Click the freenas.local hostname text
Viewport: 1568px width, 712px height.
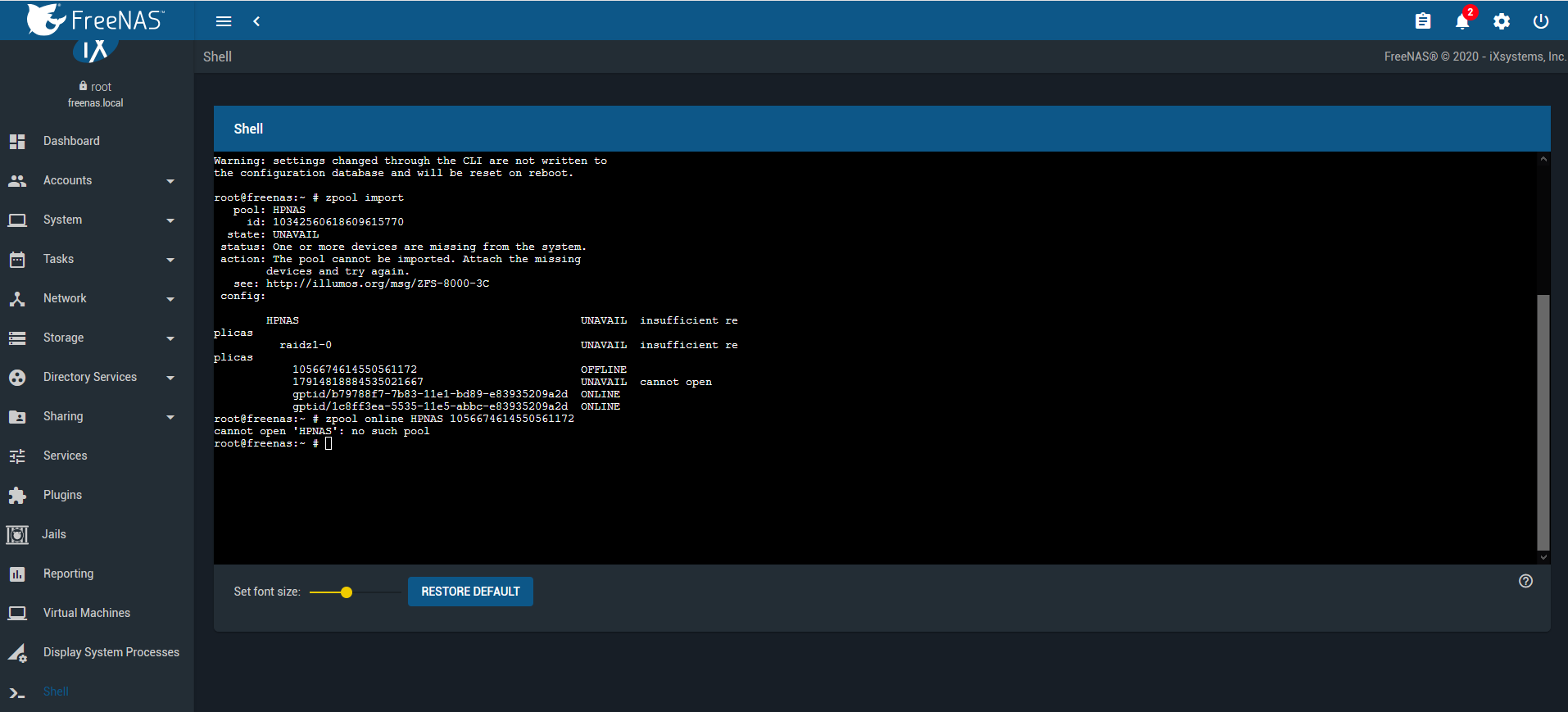[x=95, y=103]
